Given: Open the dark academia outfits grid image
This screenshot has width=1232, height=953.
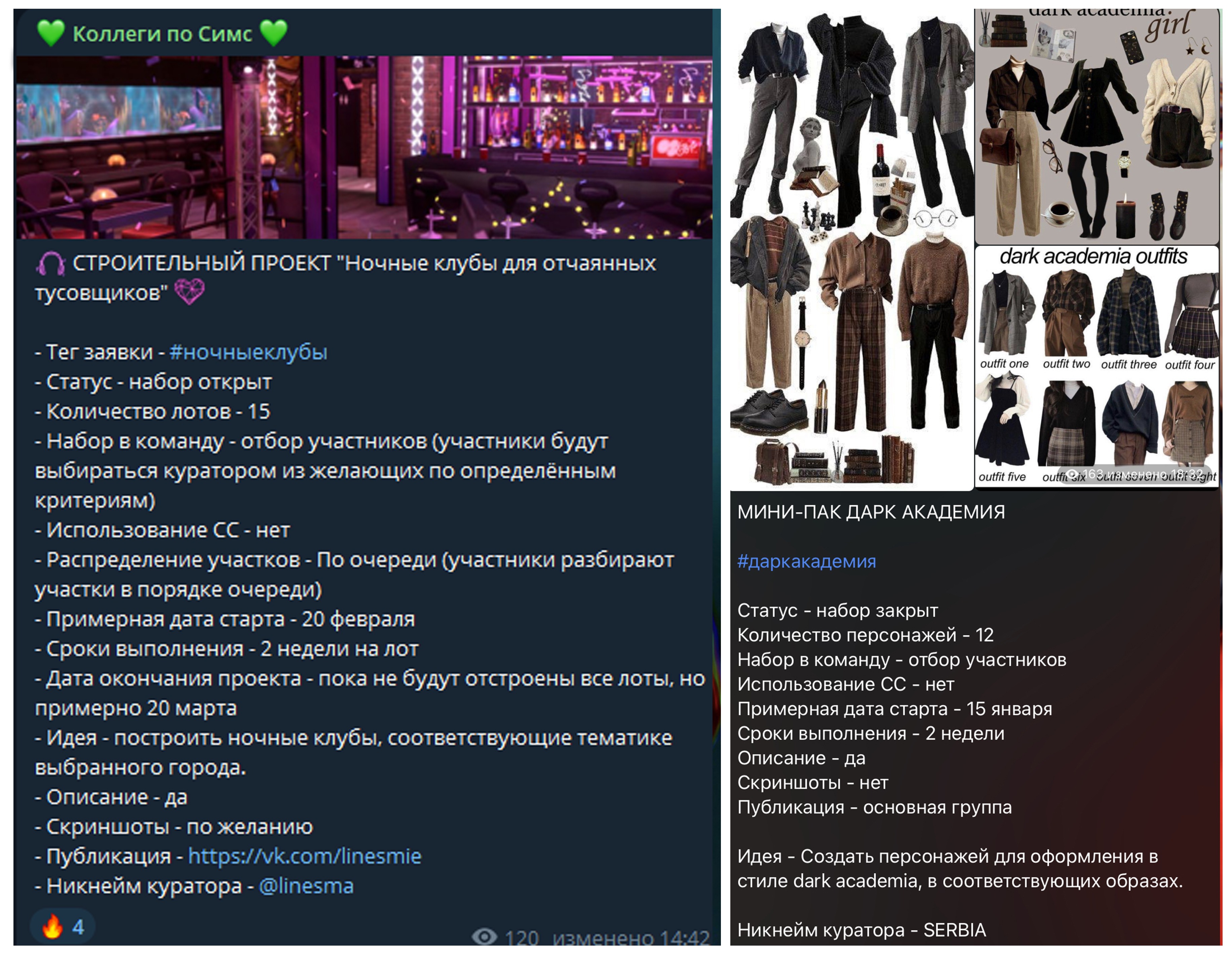Looking at the screenshot, I should (x=1096, y=366).
